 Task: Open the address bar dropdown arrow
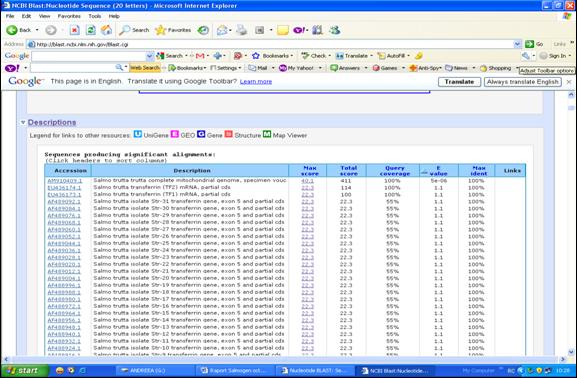[x=517, y=44]
